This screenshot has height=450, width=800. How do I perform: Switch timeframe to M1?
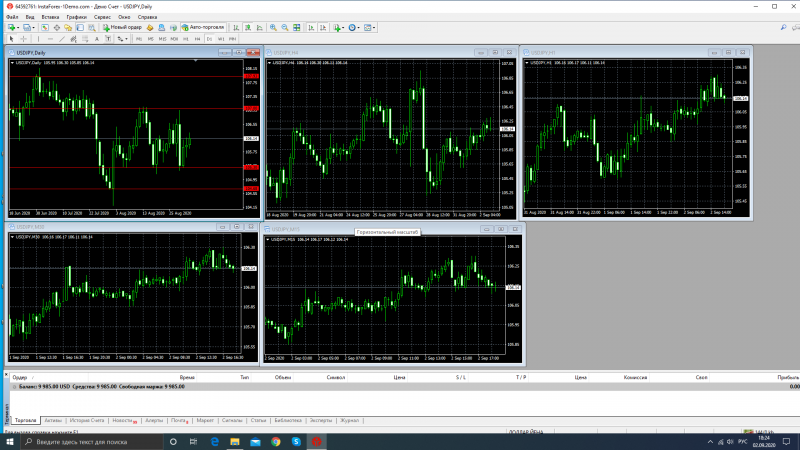tap(139, 39)
